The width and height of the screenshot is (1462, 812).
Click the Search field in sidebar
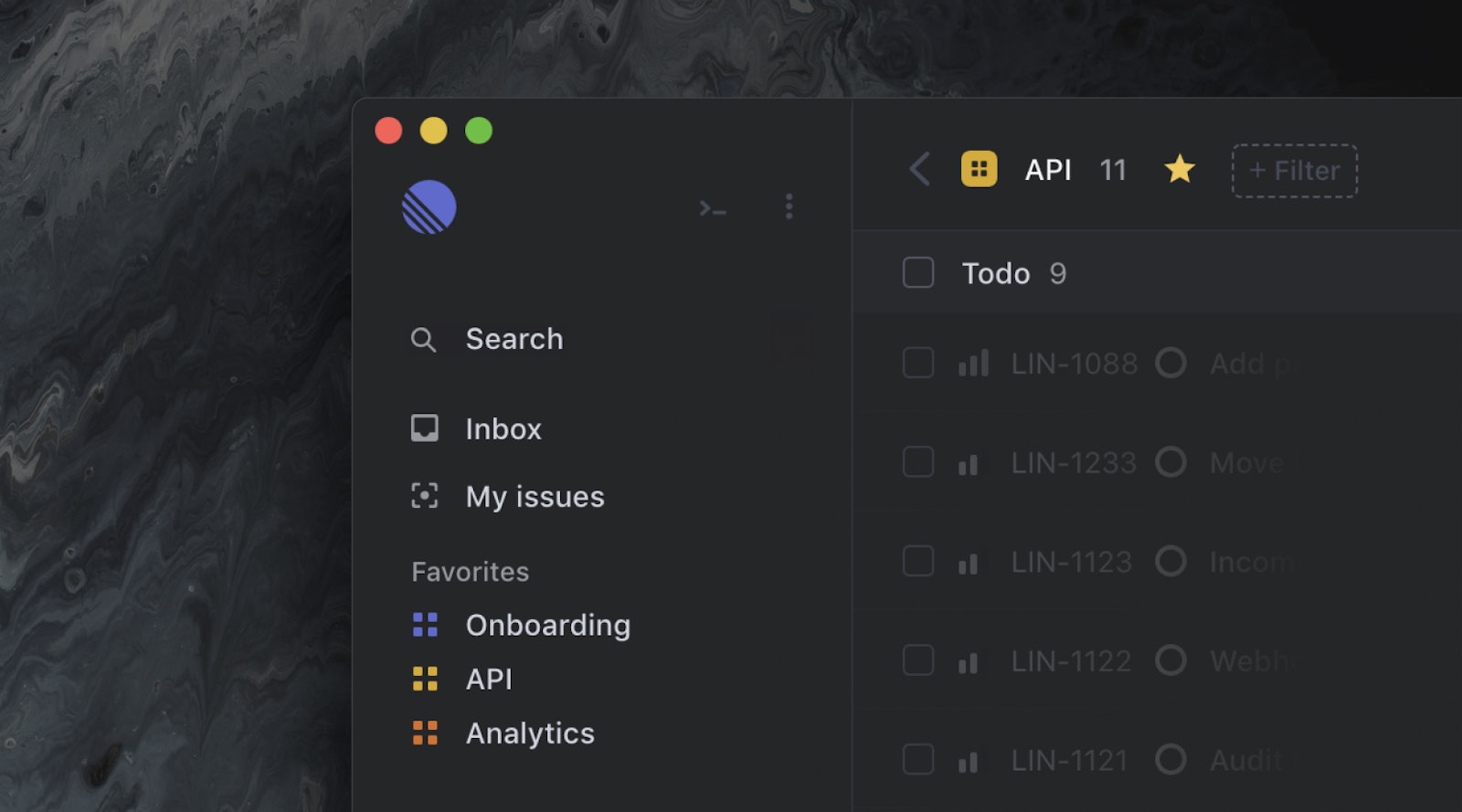point(514,339)
